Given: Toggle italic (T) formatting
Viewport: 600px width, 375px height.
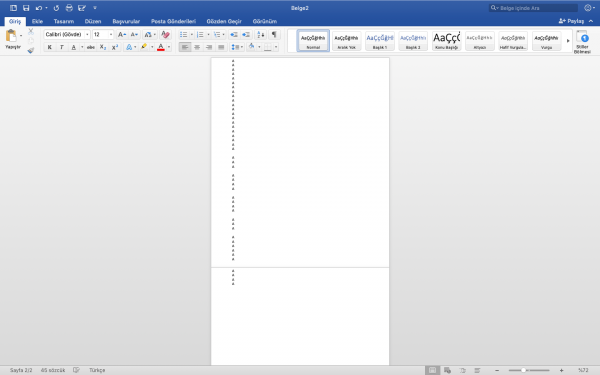Looking at the screenshot, I should click(61, 47).
